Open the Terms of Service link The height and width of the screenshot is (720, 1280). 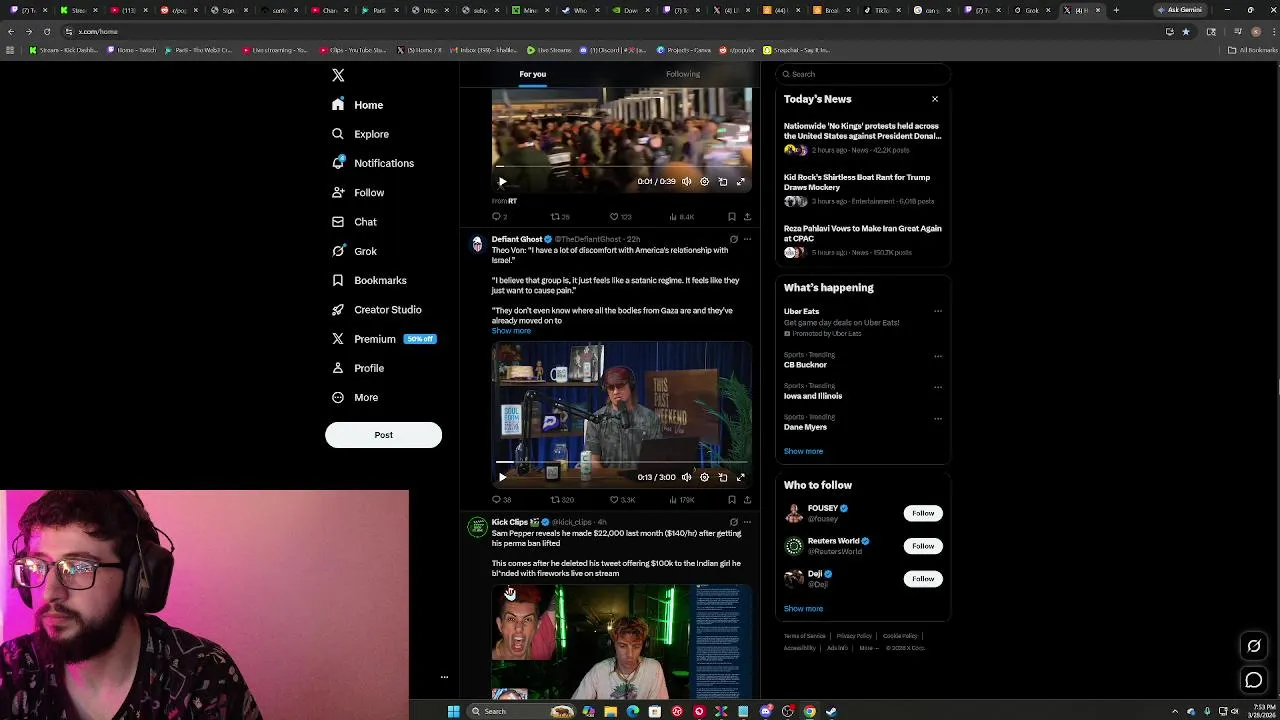pyautogui.click(x=804, y=636)
